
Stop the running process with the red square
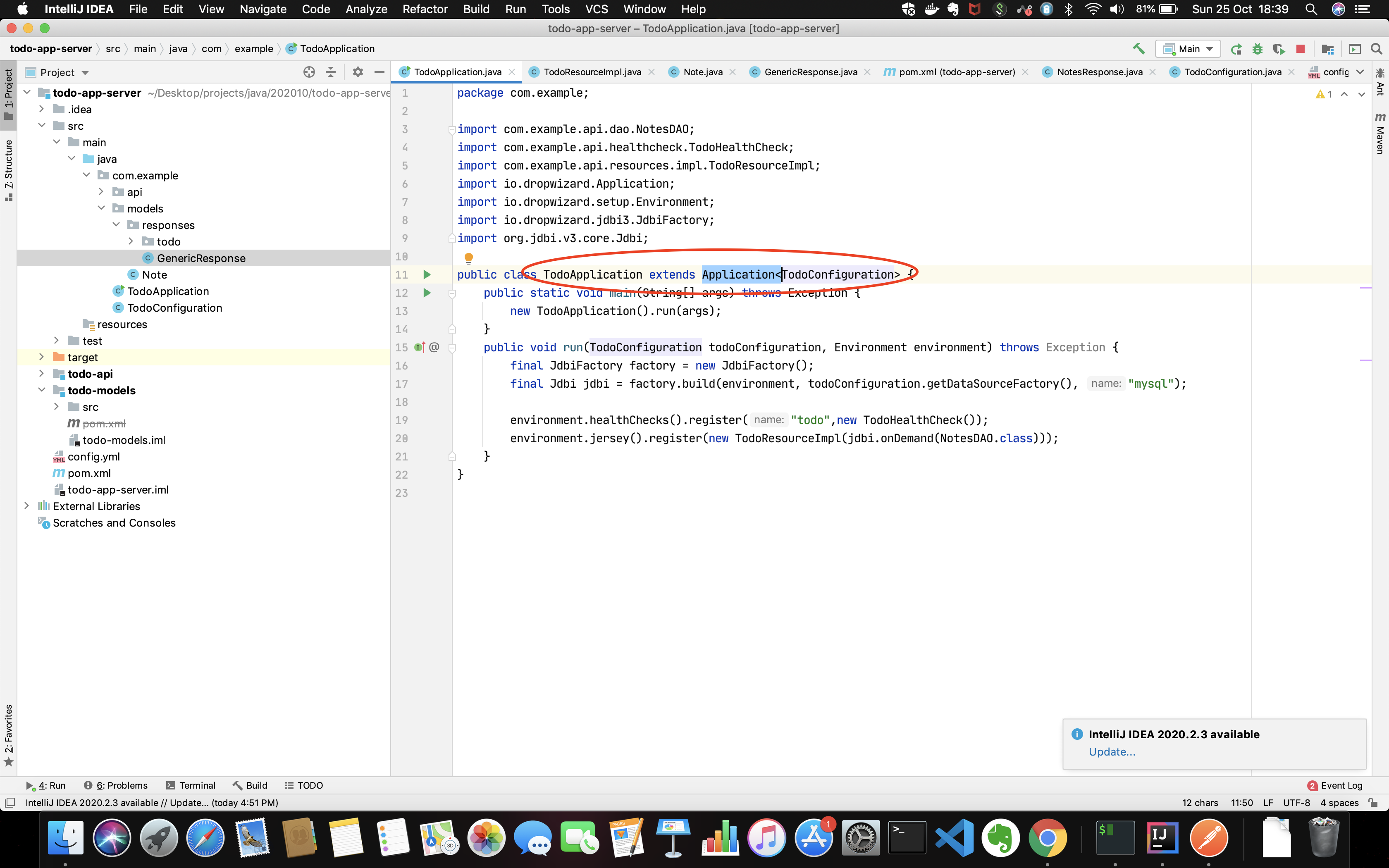[1301, 49]
